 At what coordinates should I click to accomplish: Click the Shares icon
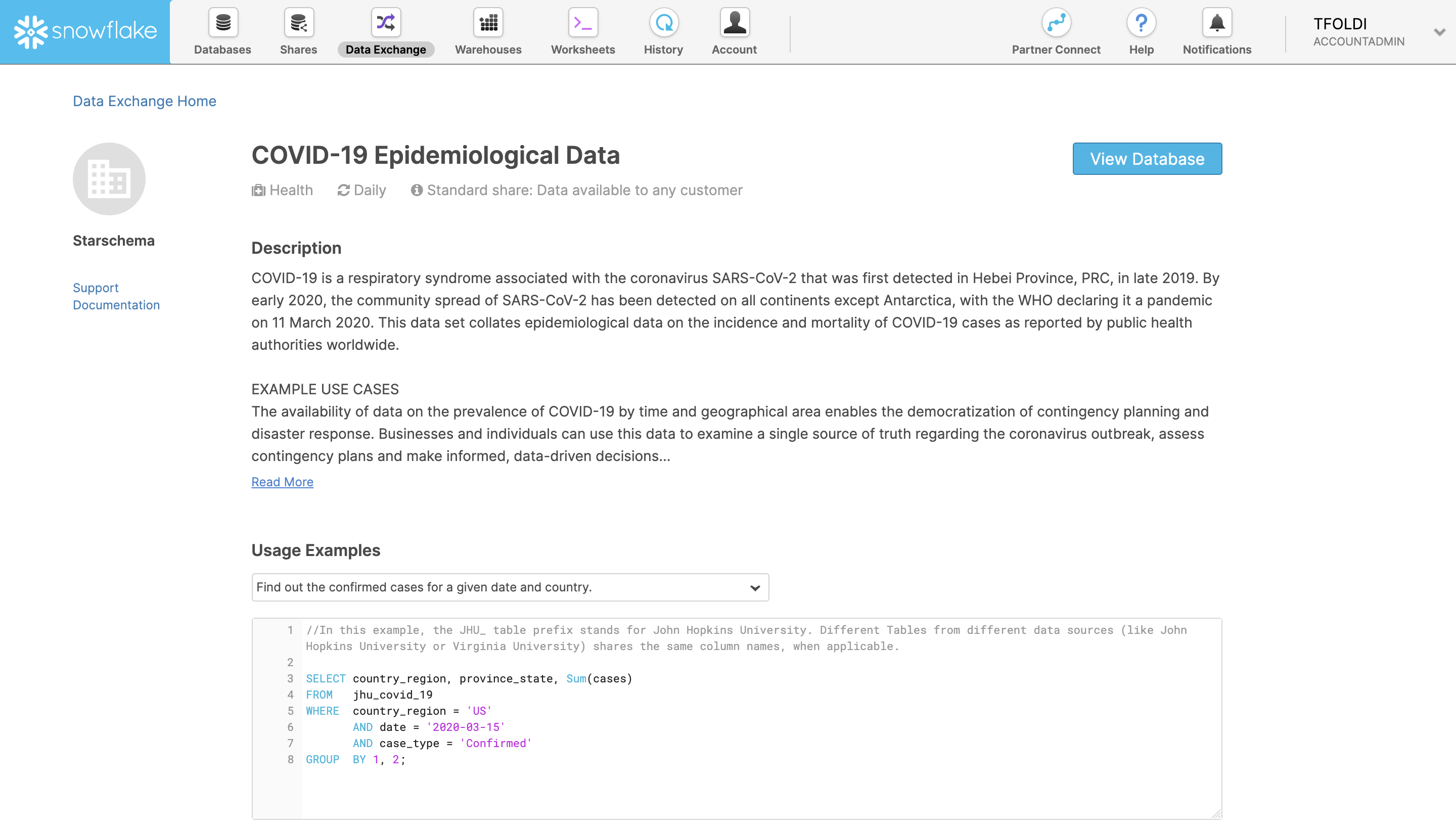(x=298, y=23)
